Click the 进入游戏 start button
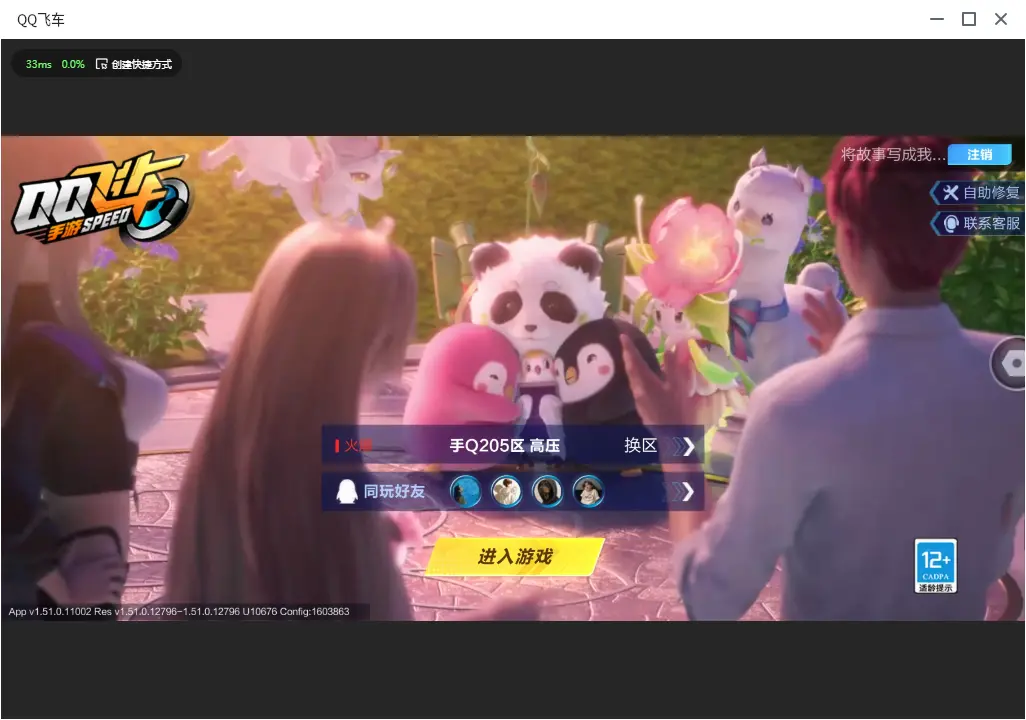The width and height of the screenshot is (1026, 720). point(515,556)
